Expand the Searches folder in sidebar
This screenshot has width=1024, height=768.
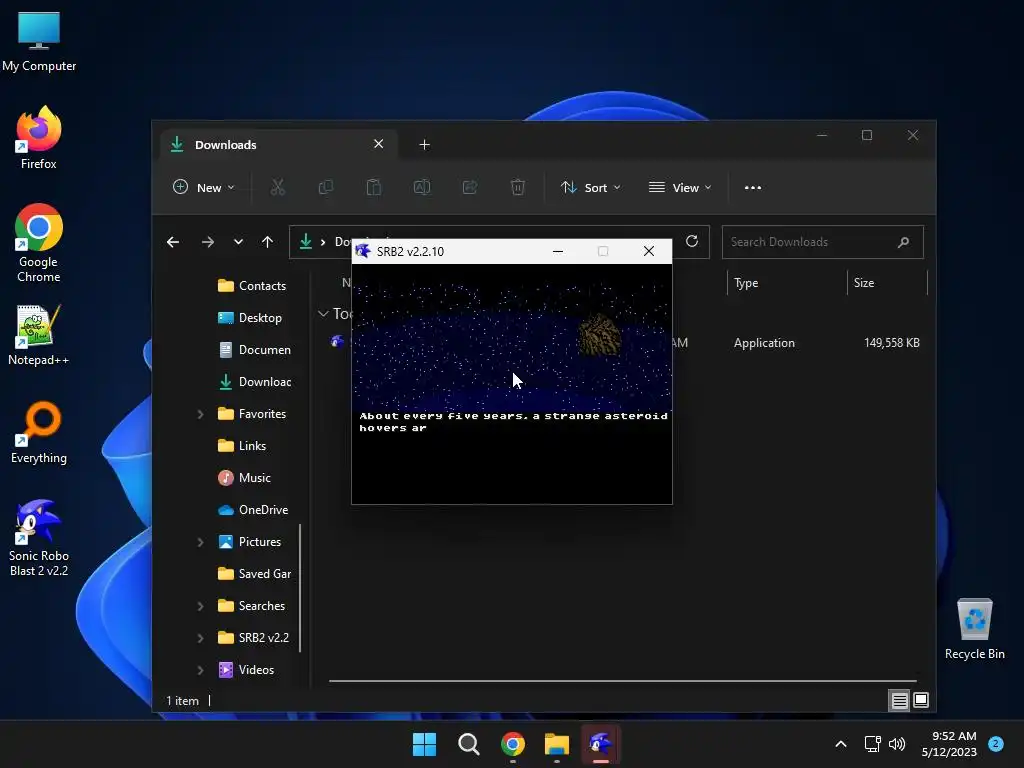click(x=200, y=606)
